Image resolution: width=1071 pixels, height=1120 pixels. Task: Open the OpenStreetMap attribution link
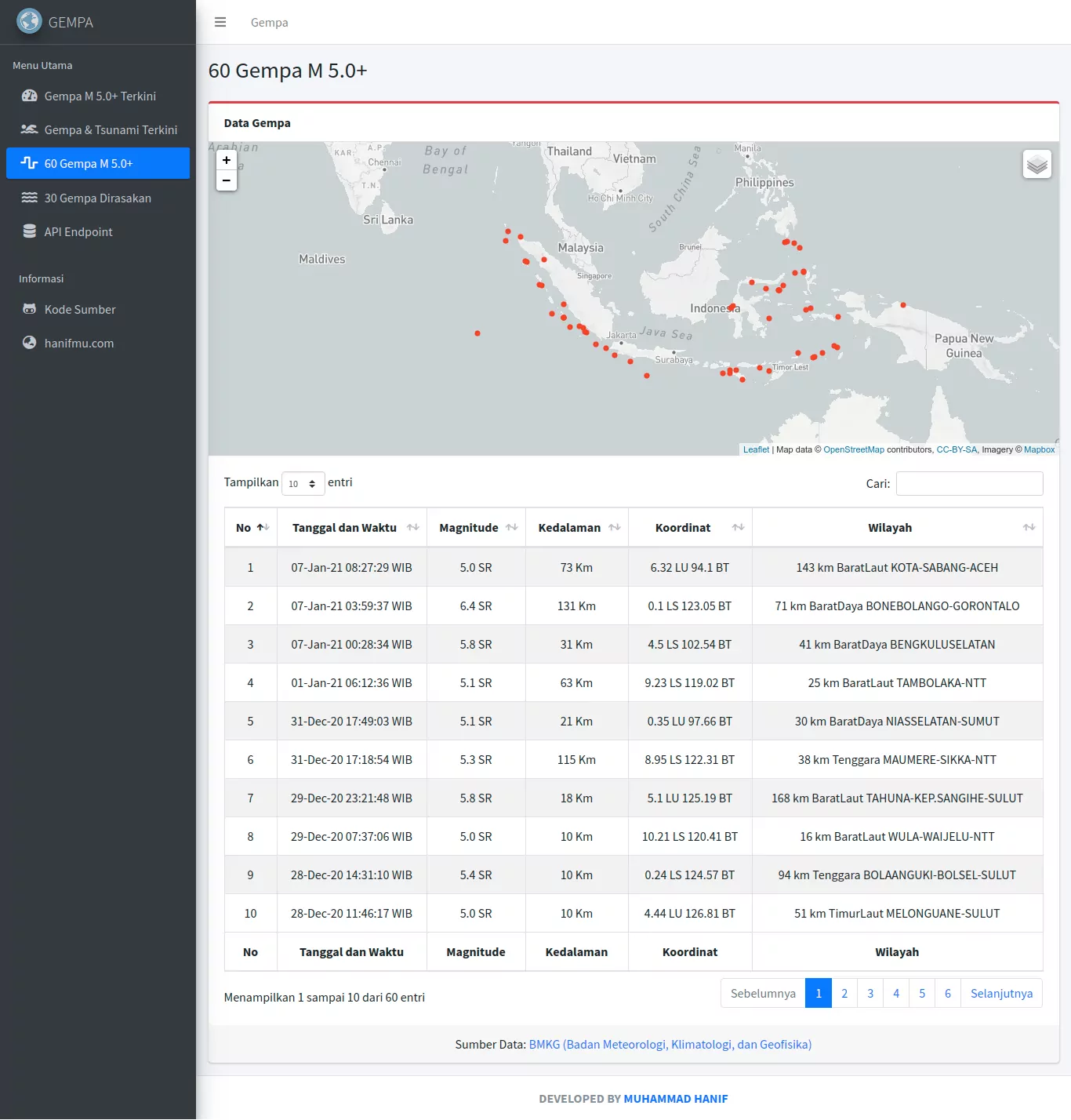click(854, 449)
